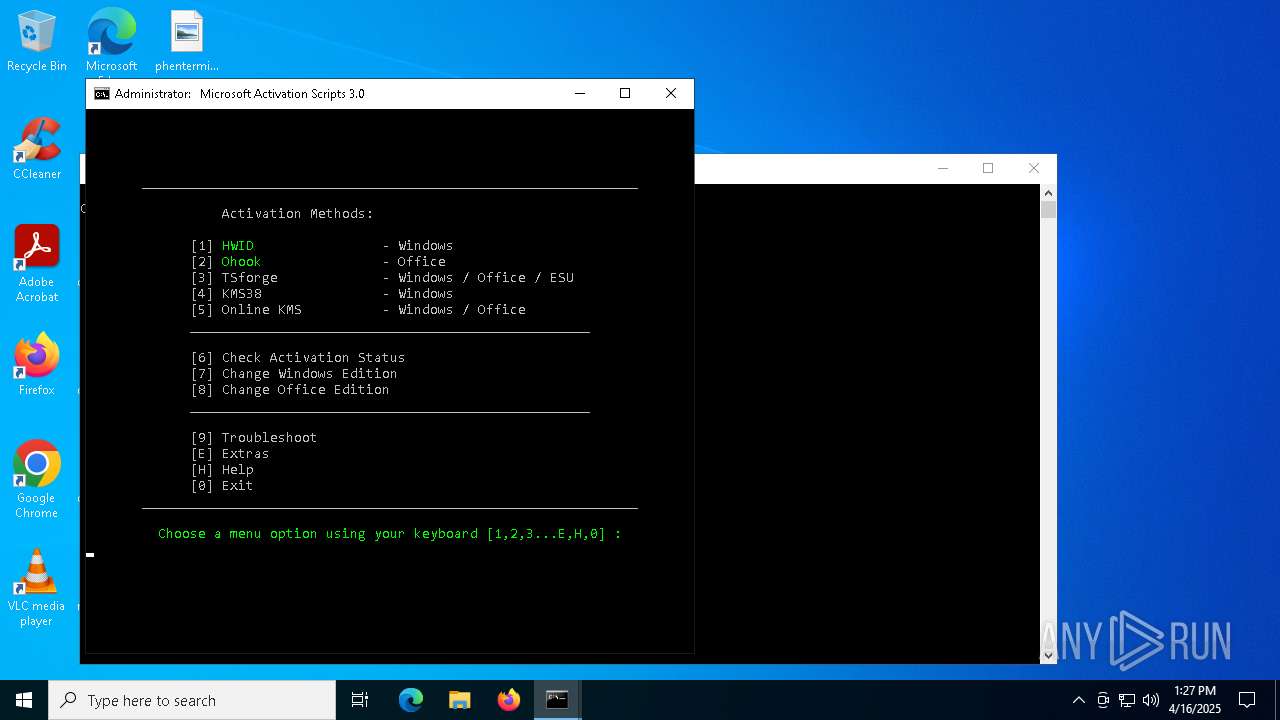Viewport: 1280px width, 720px height.
Task: Maximize the background console window
Action: pyautogui.click(x=988, y=168)
